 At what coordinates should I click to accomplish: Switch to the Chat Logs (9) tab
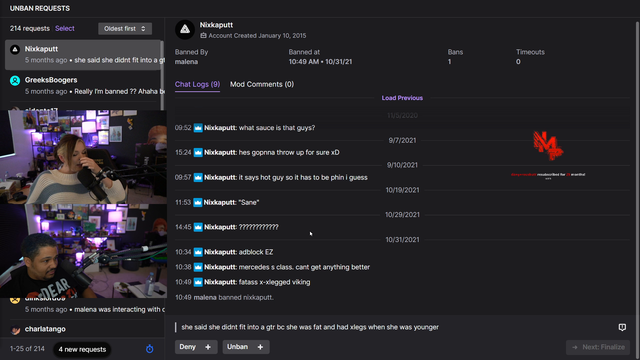point(198,84)
